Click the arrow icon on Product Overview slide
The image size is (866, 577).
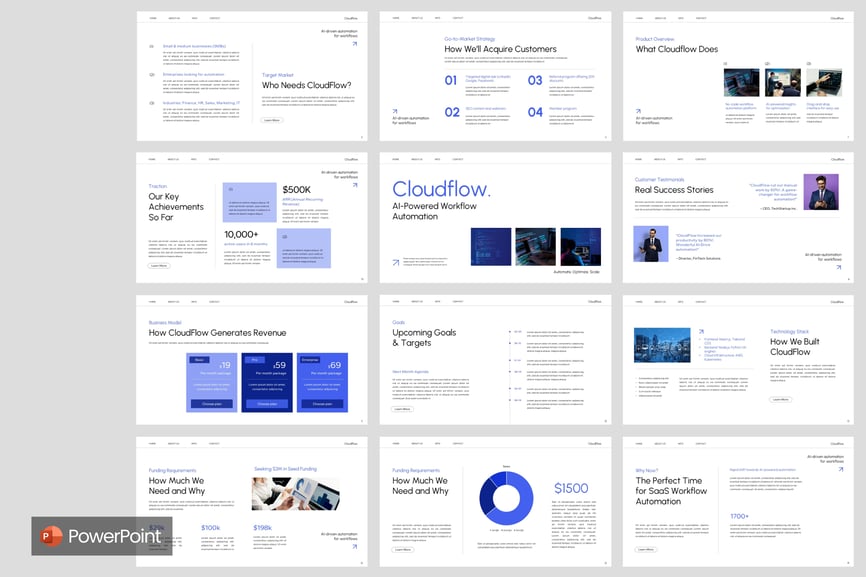click(x=639, y=112)
